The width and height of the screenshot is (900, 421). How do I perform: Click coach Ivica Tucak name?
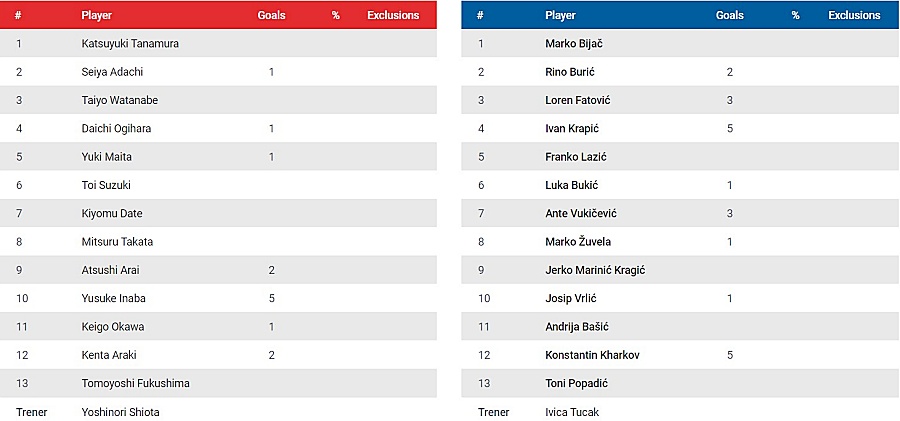pyautogui.click(x=572, y=412)
